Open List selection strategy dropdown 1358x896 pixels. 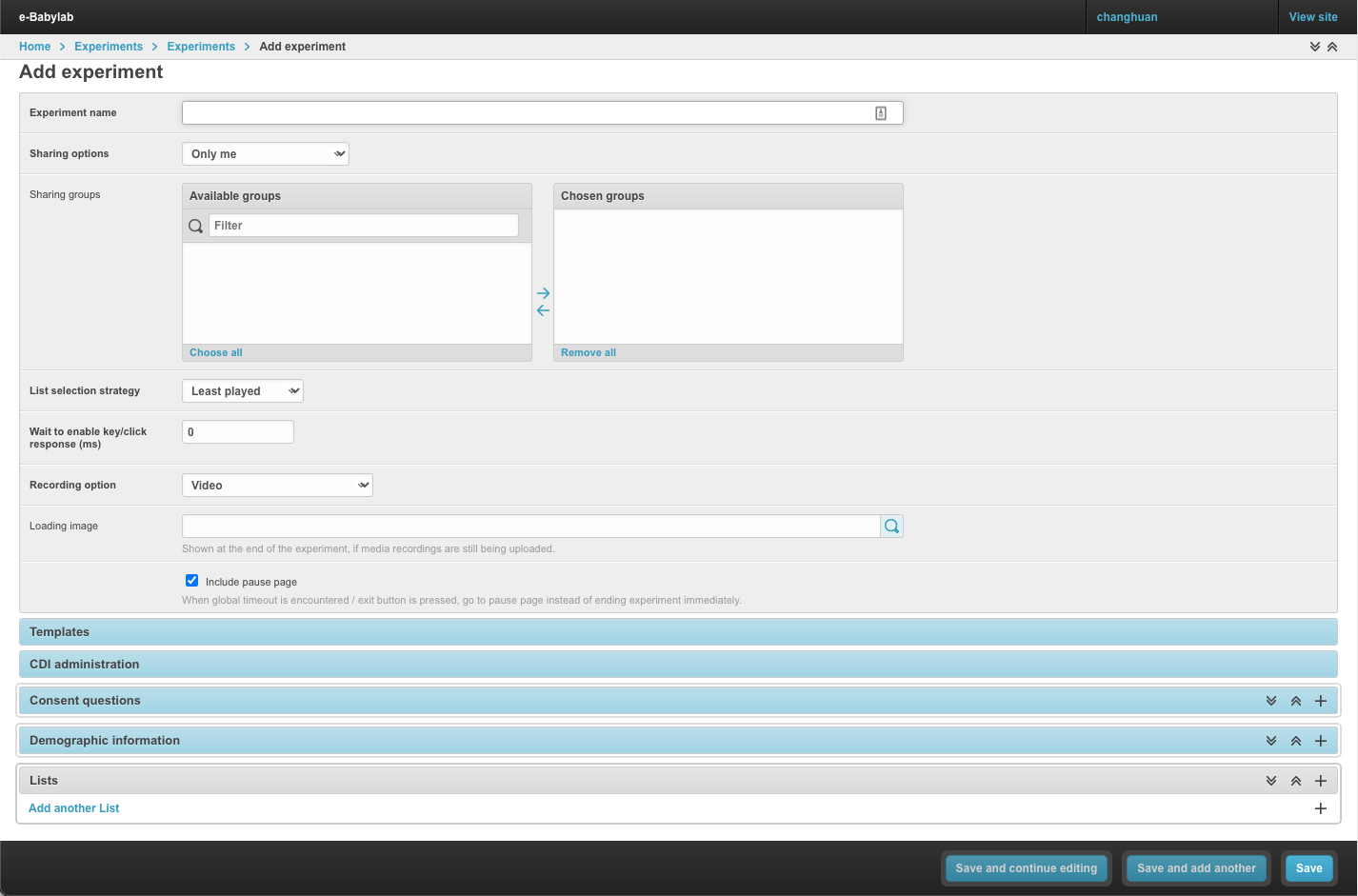pyautogui.click(x=243, y=391)
